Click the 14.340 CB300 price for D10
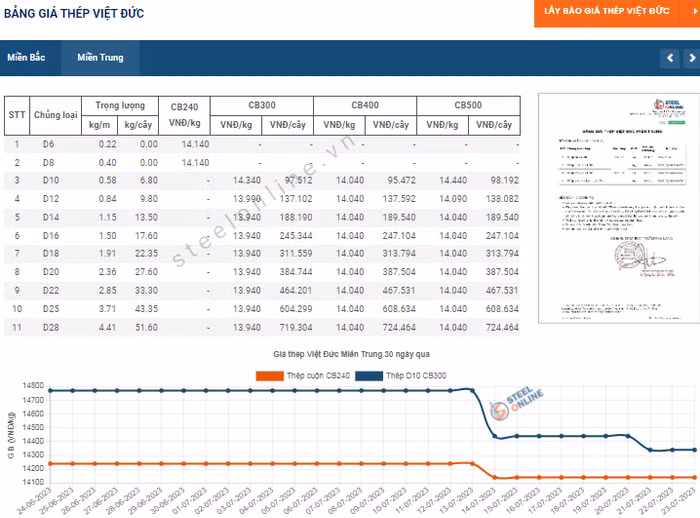The height and width of the screenshot is (518, 700). pyautogui.click(x=247, y=180)
